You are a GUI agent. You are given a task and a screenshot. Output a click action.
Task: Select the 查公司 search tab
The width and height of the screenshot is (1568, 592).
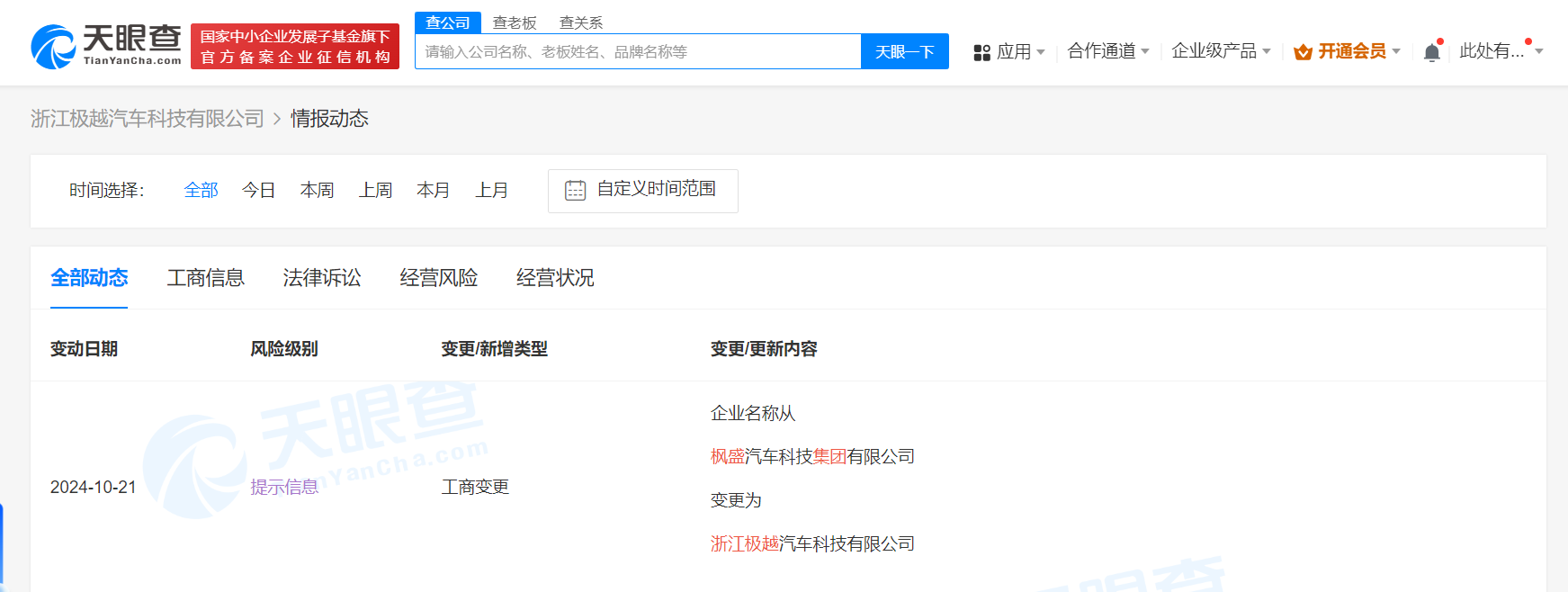pyautogui.click(x=448, y=22)
